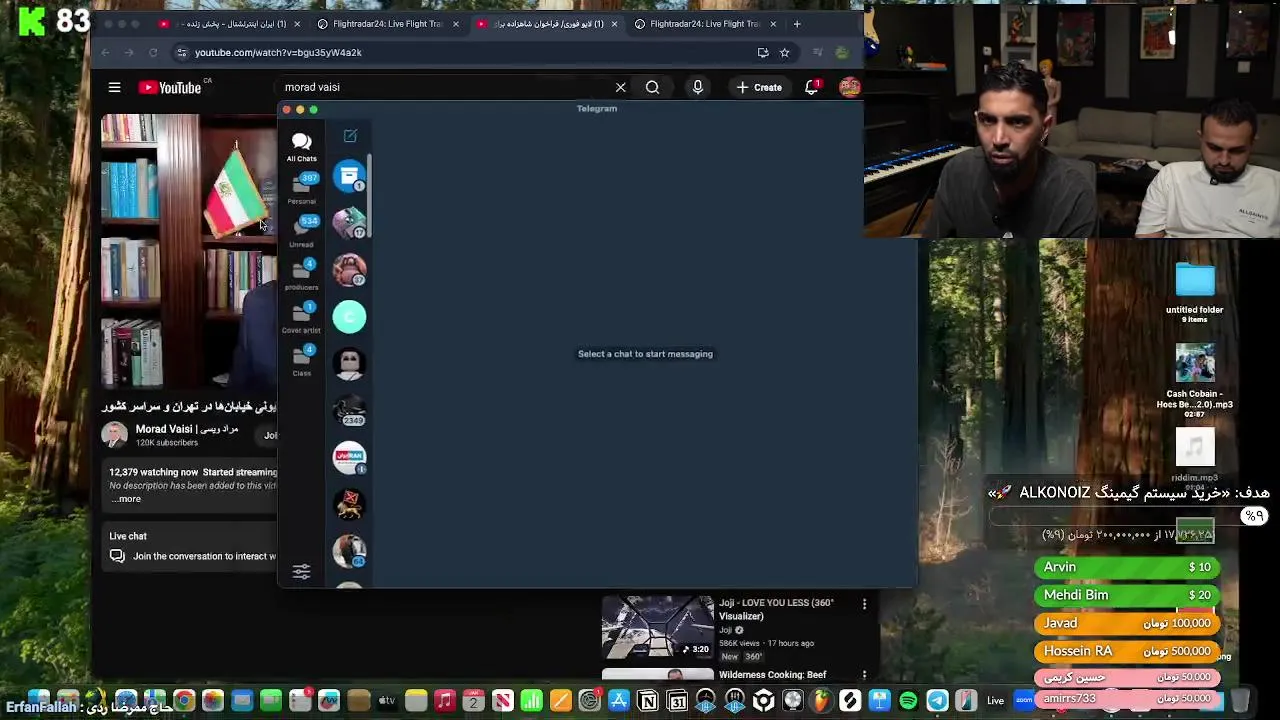Open the Personal folder in Telegram sidebar
The height and width of the screenshot is (720, 1280).
(x=301, y=188)
